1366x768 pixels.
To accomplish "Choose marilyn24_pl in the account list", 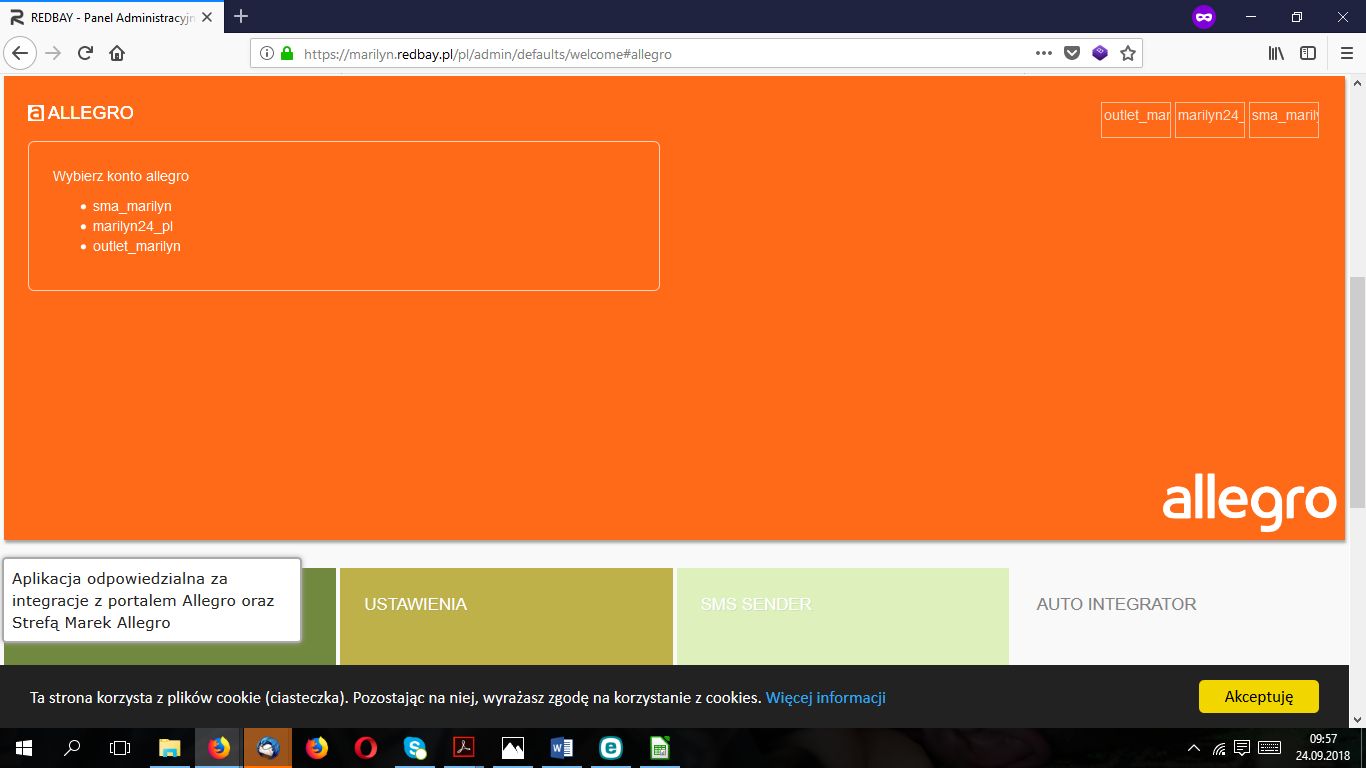I will [133, 226].
